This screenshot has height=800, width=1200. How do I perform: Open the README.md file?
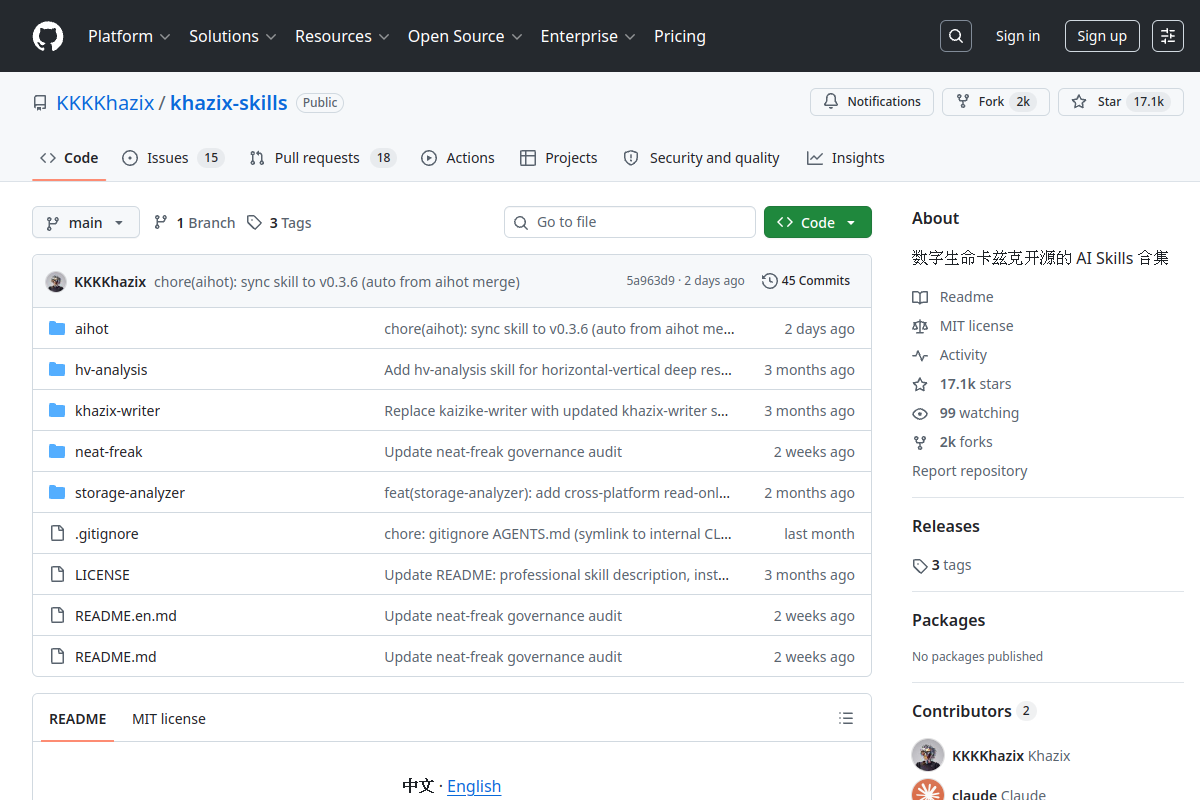(x=116, y=657)
